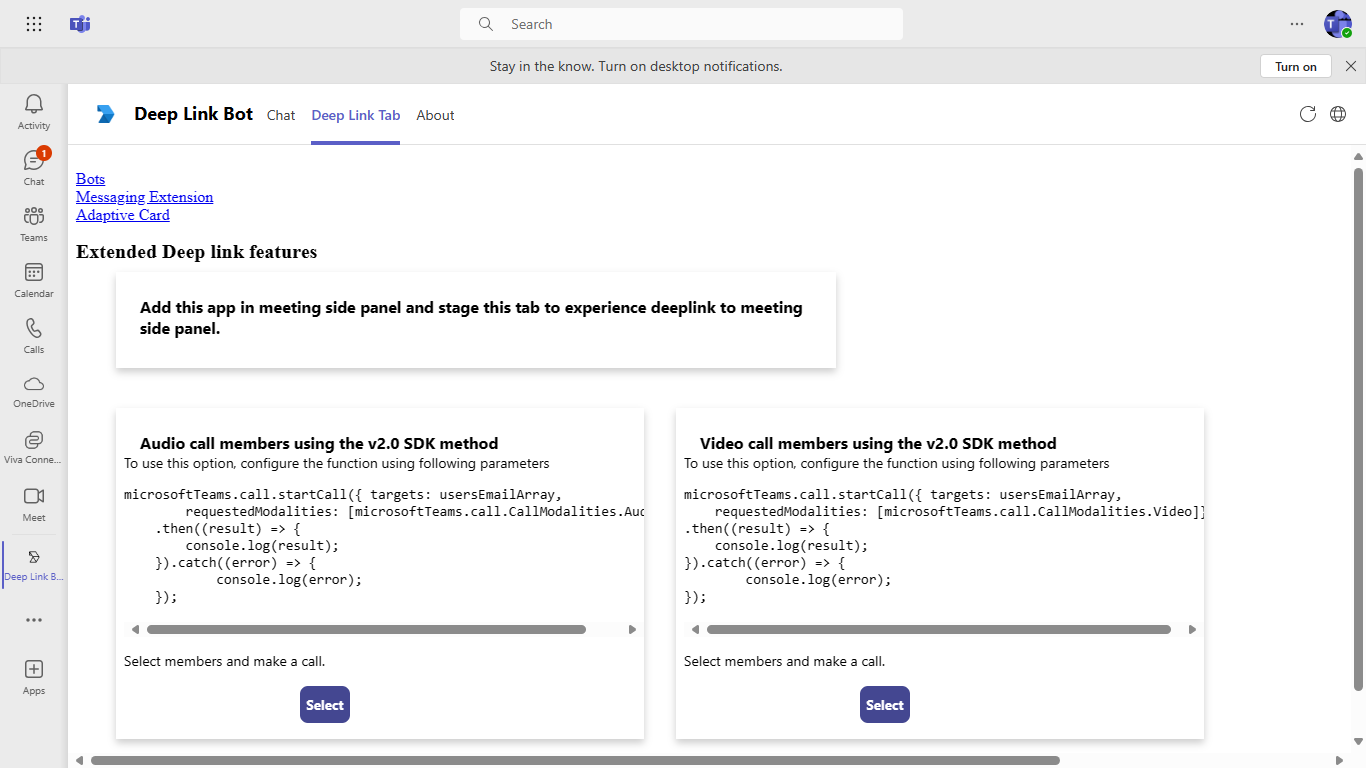Screen dimensions: 1366x768
Task: Open Settings and more ellipsis menu
Action: [x=1297, y=24]
